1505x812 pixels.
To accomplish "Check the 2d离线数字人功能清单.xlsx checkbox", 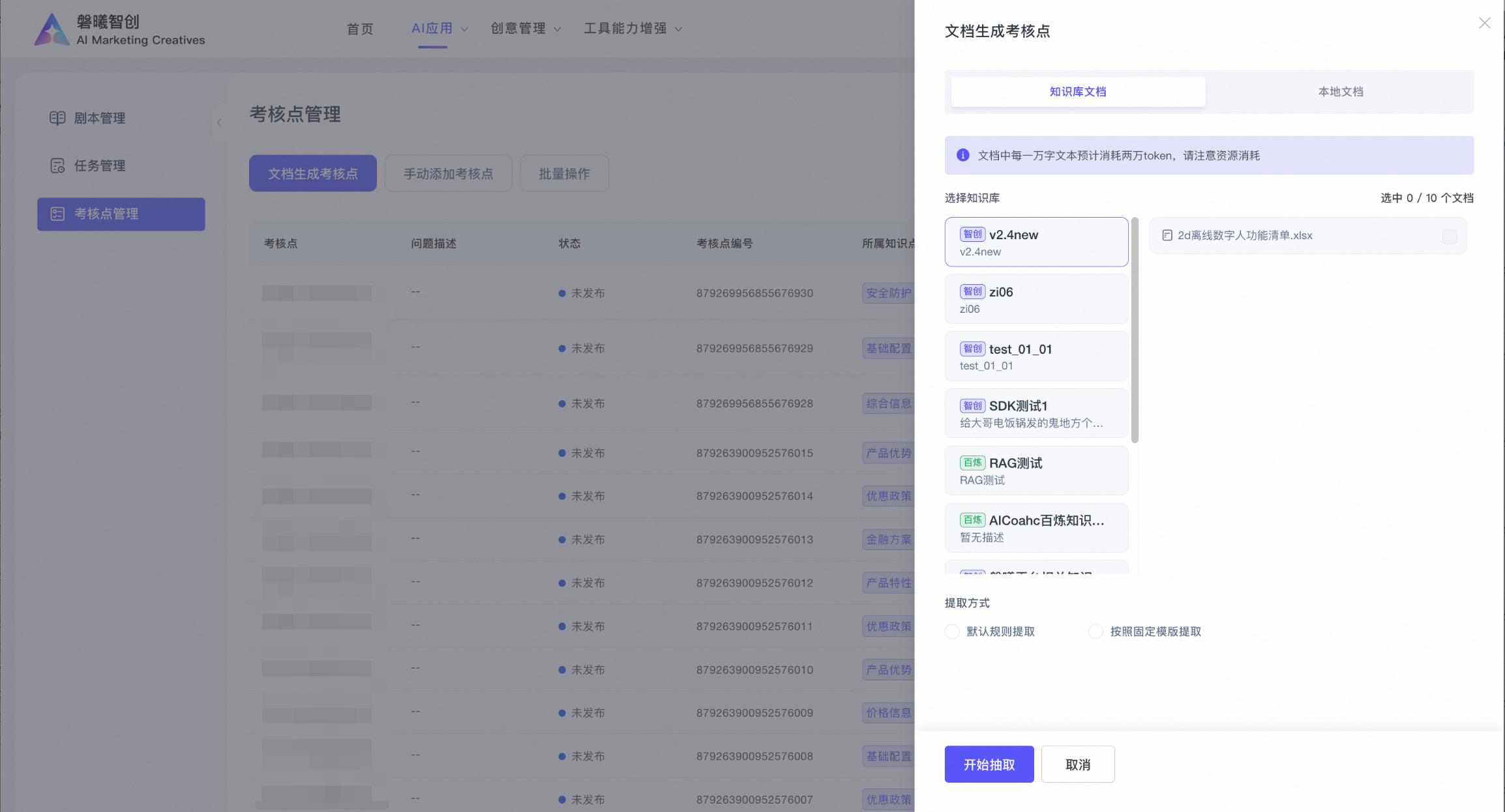I will (1449, 236).
